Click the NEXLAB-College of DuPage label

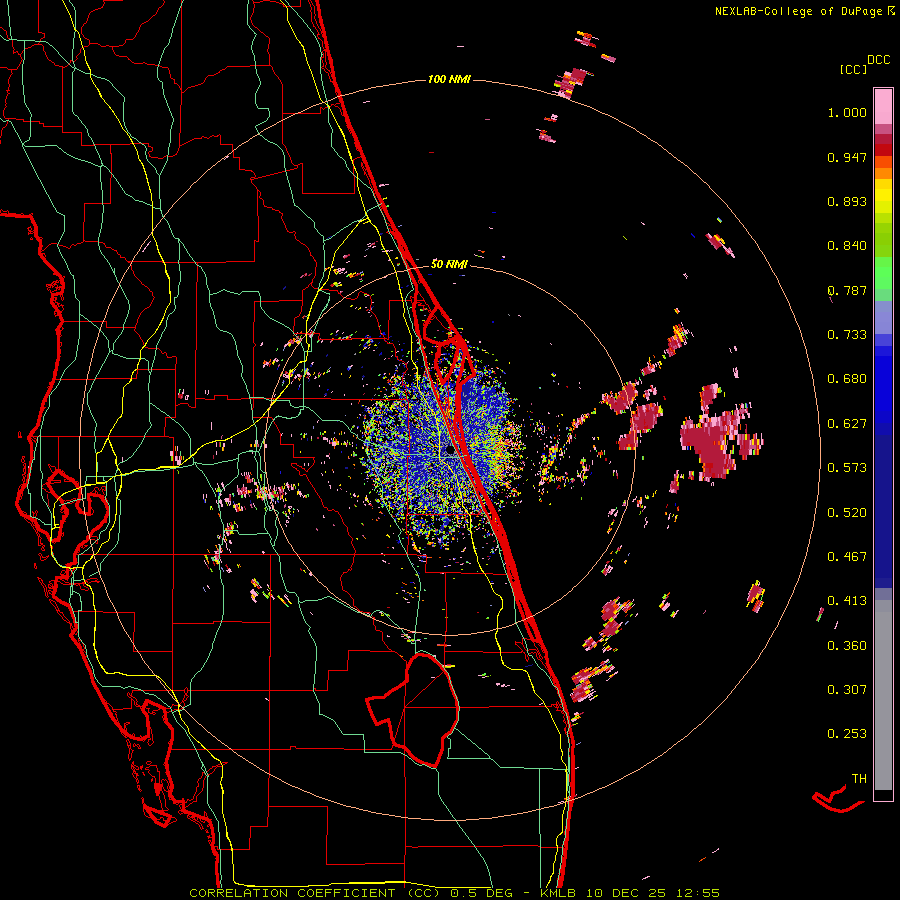(805, 11)
